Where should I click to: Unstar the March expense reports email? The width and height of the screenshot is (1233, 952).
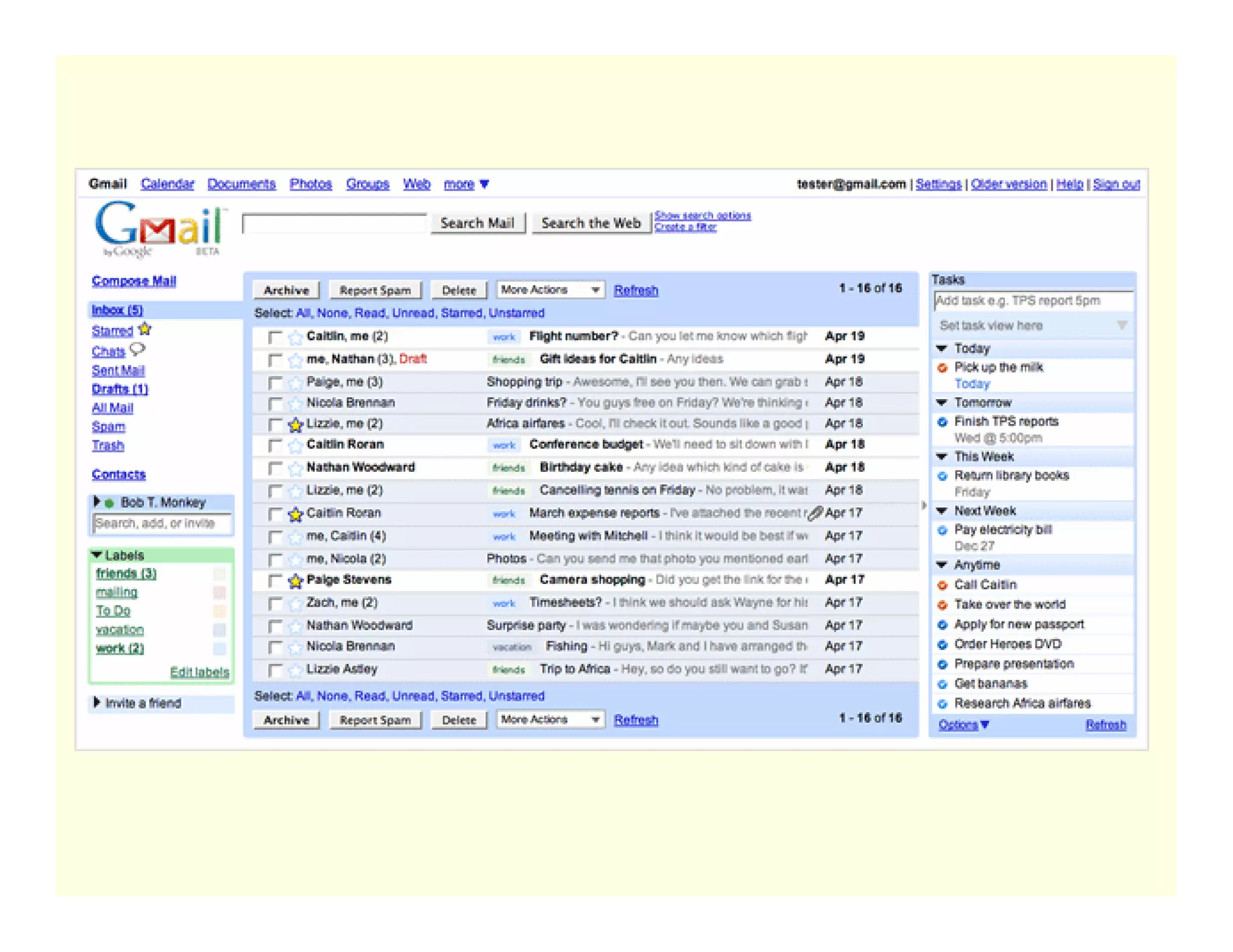[x=295, y=514]
